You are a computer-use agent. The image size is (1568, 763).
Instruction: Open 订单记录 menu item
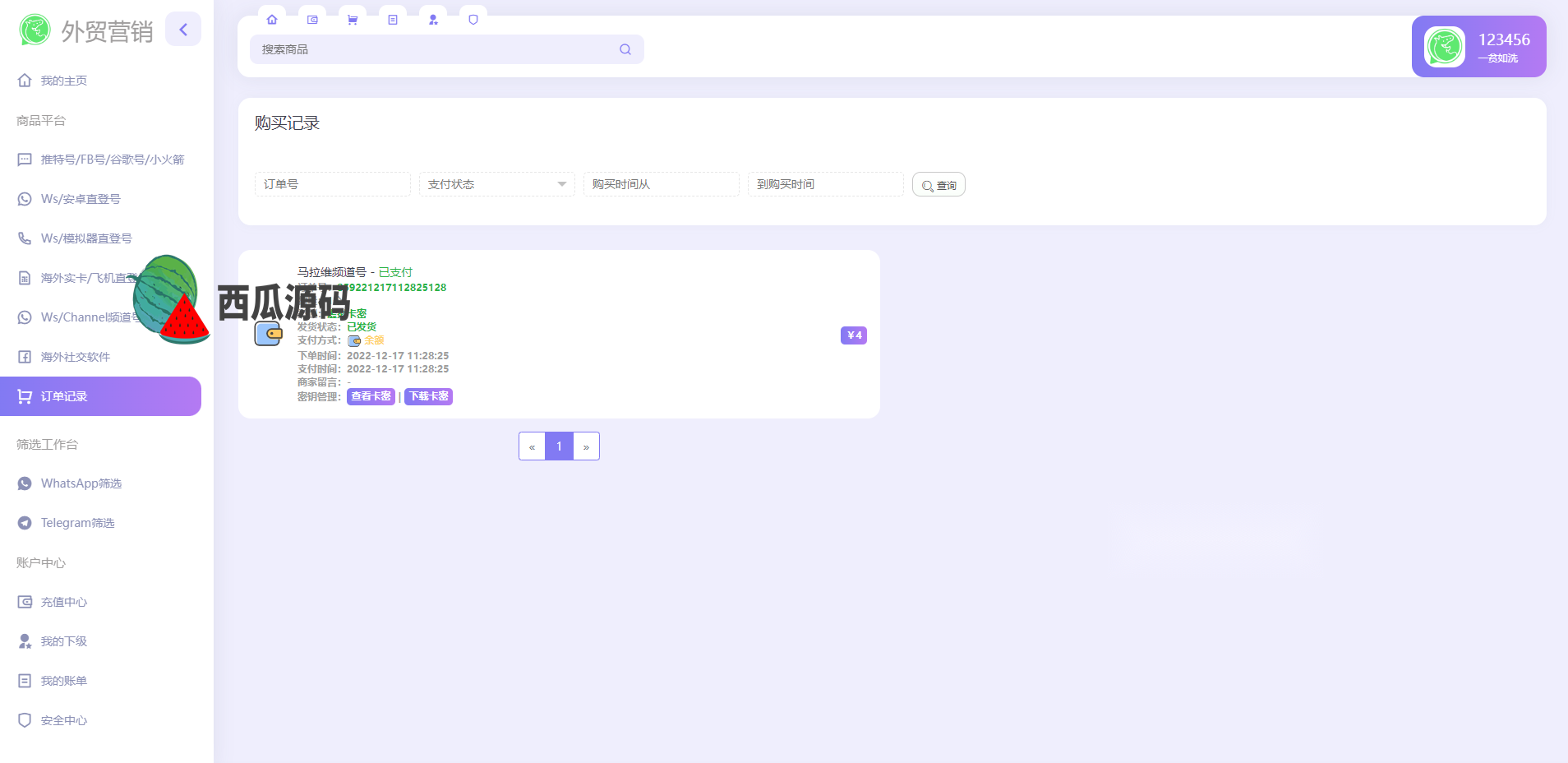tap(100, 396)
